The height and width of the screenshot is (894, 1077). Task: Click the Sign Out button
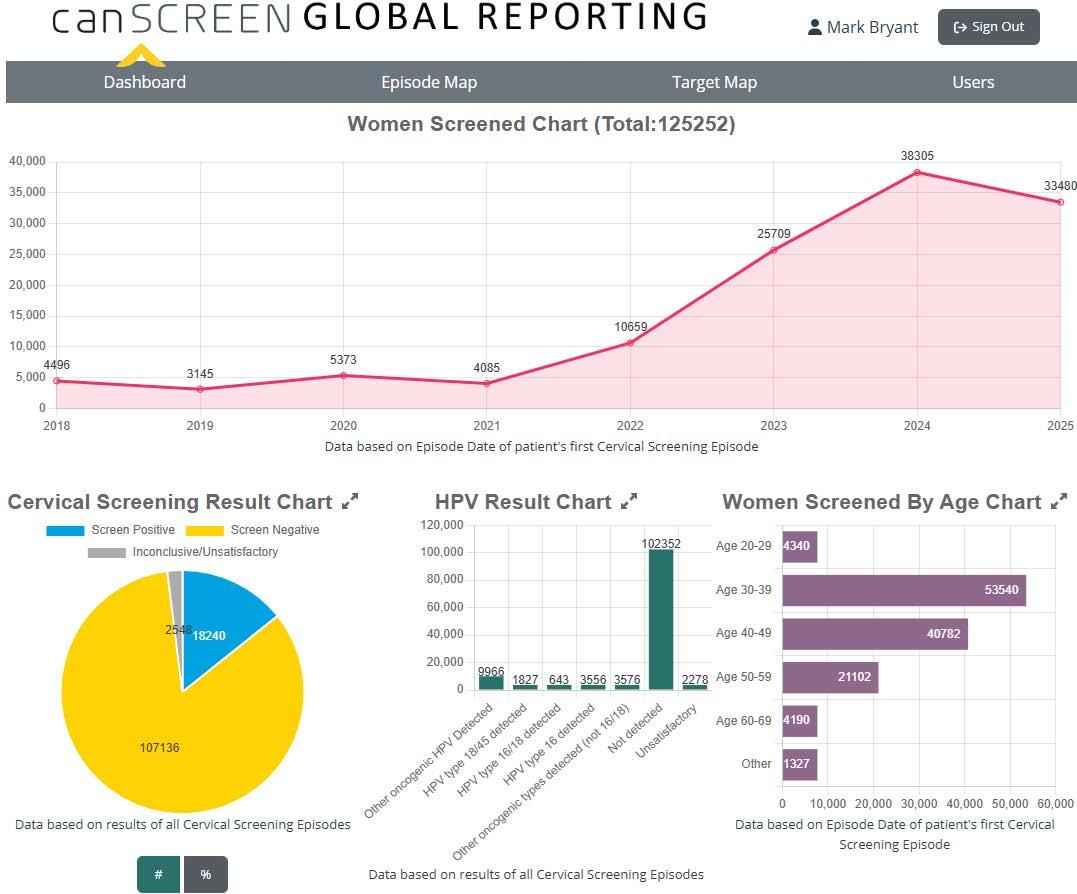coord(988,27)
